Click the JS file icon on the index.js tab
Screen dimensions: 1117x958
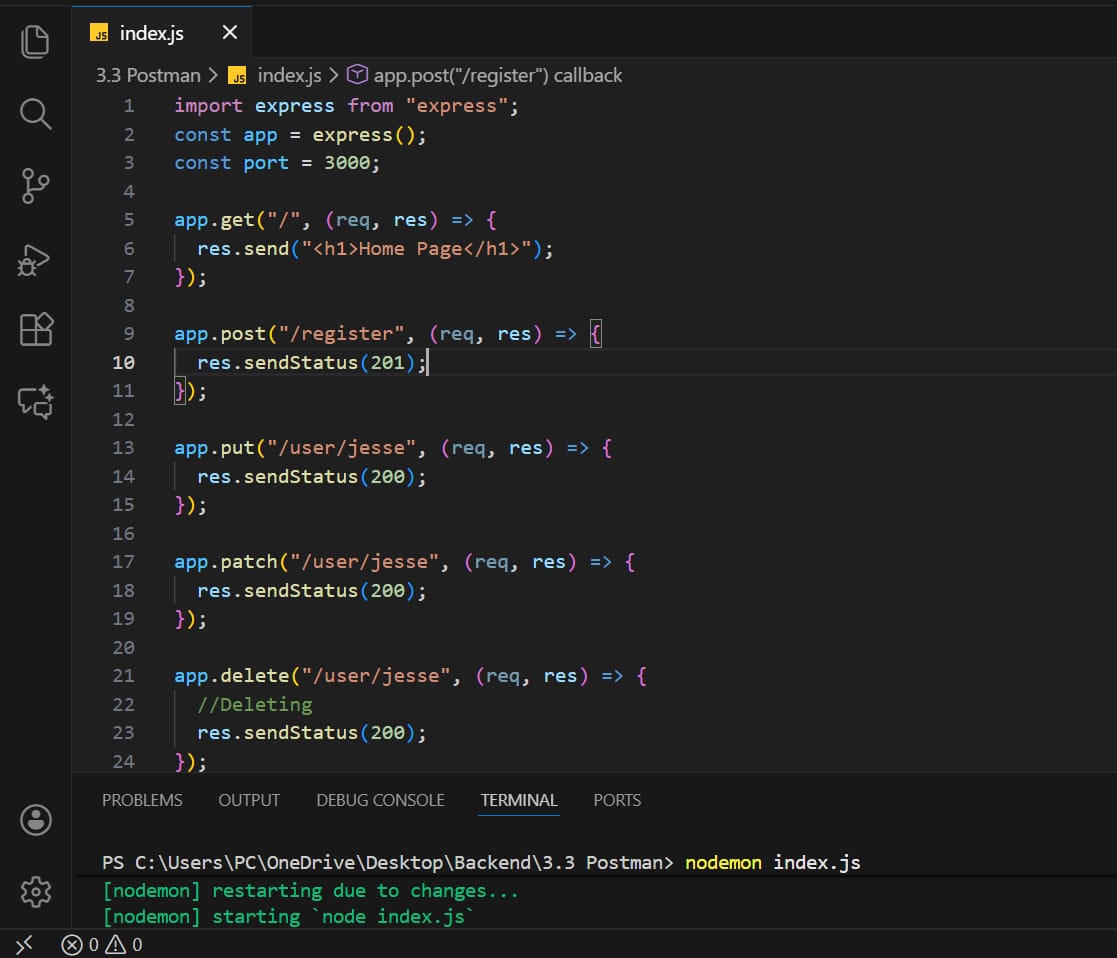coord(99,33)
